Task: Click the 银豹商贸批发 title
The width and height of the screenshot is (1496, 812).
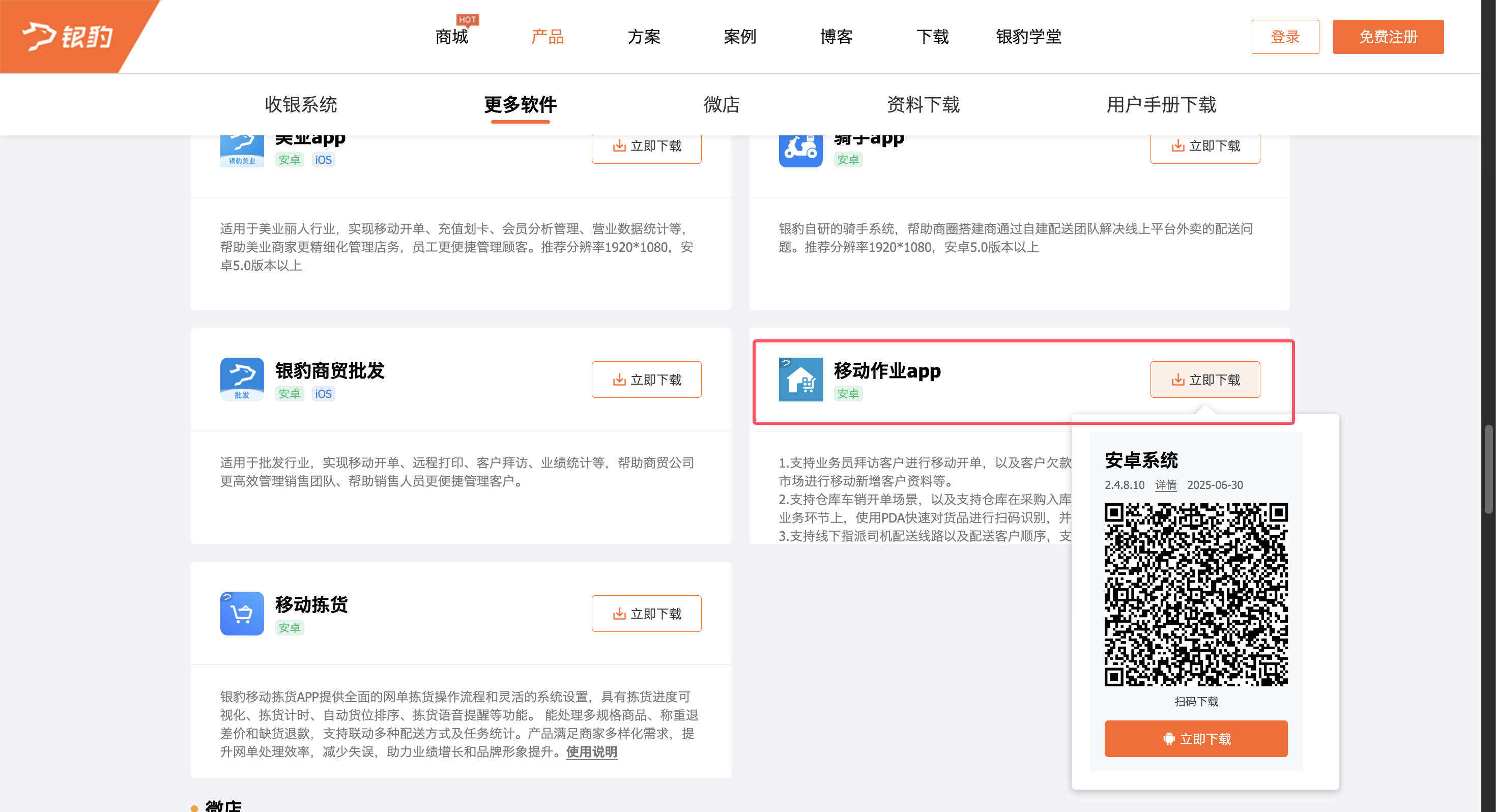Action: pyautogui.click(x=330, y=370)
